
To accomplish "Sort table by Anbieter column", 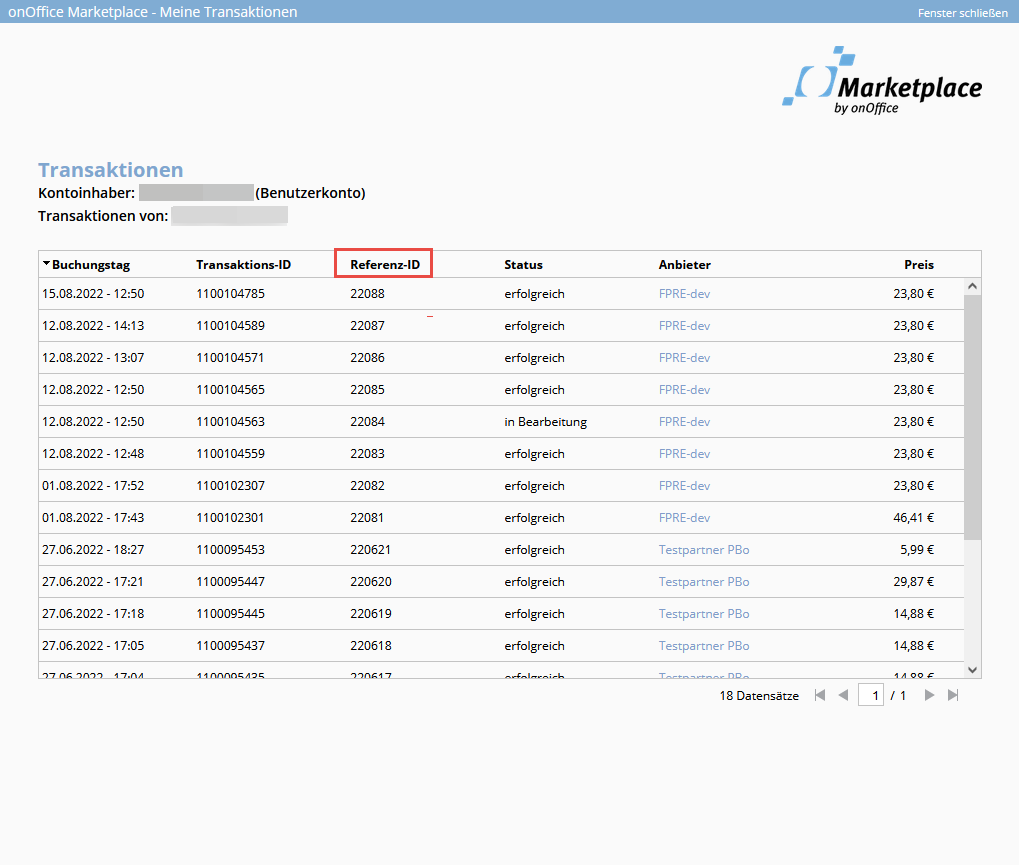I will [684, 265].
